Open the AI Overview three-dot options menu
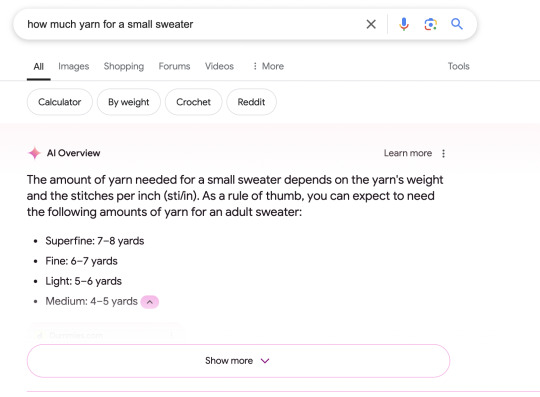 [443, 153]
